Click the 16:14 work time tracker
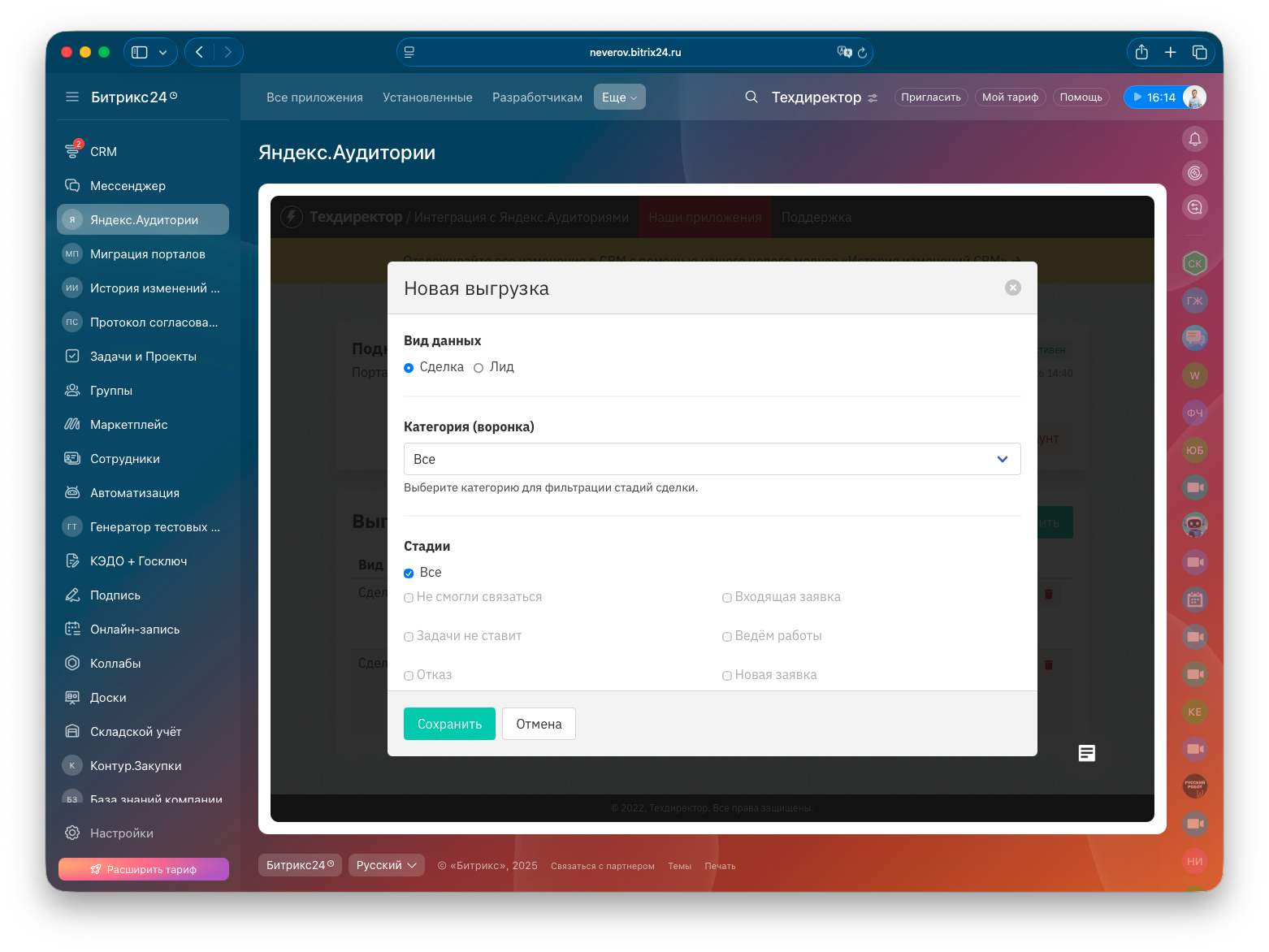This screenshot has height=952, width=1269. (1153, 97)
